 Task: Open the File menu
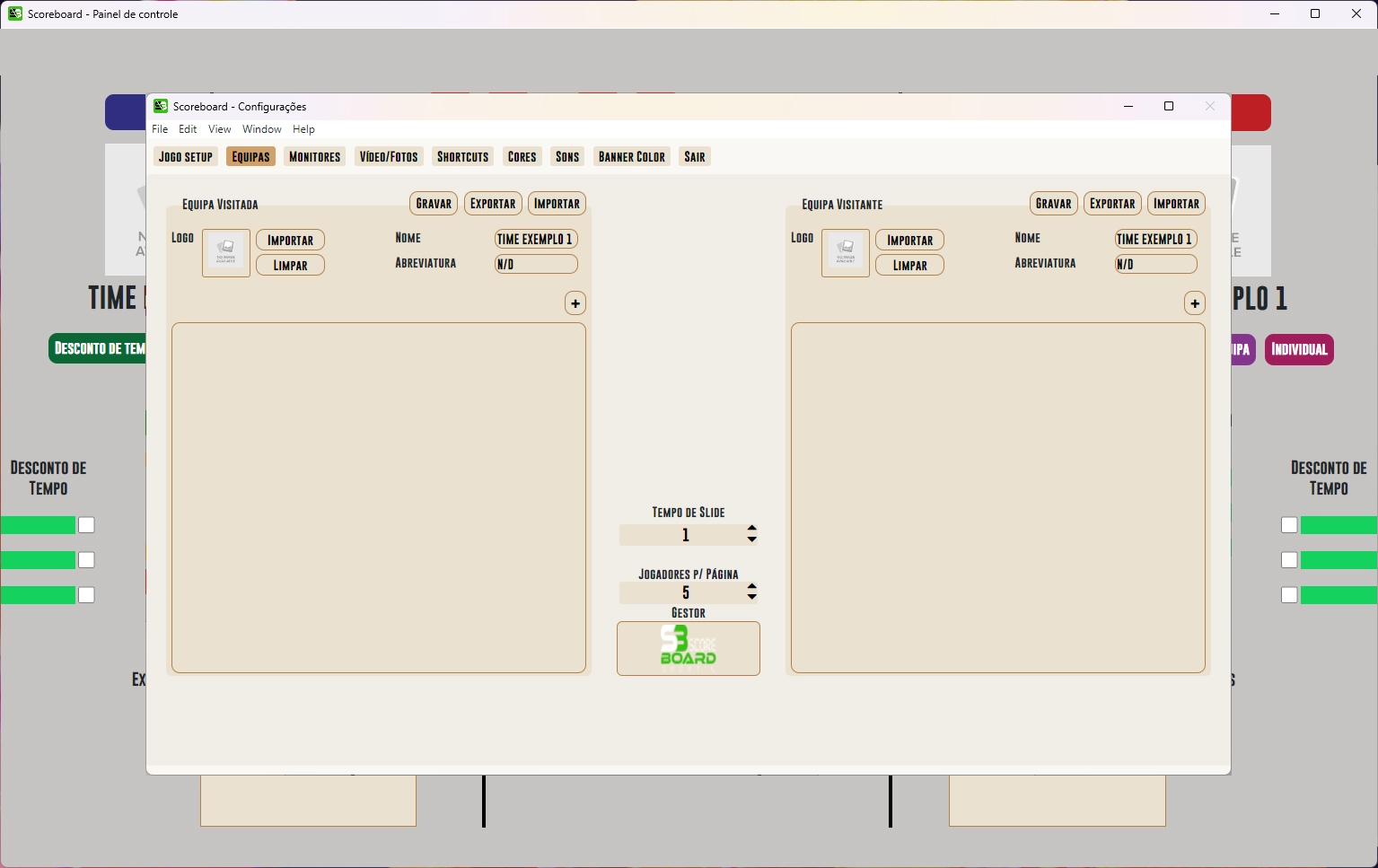click(160, 129)
